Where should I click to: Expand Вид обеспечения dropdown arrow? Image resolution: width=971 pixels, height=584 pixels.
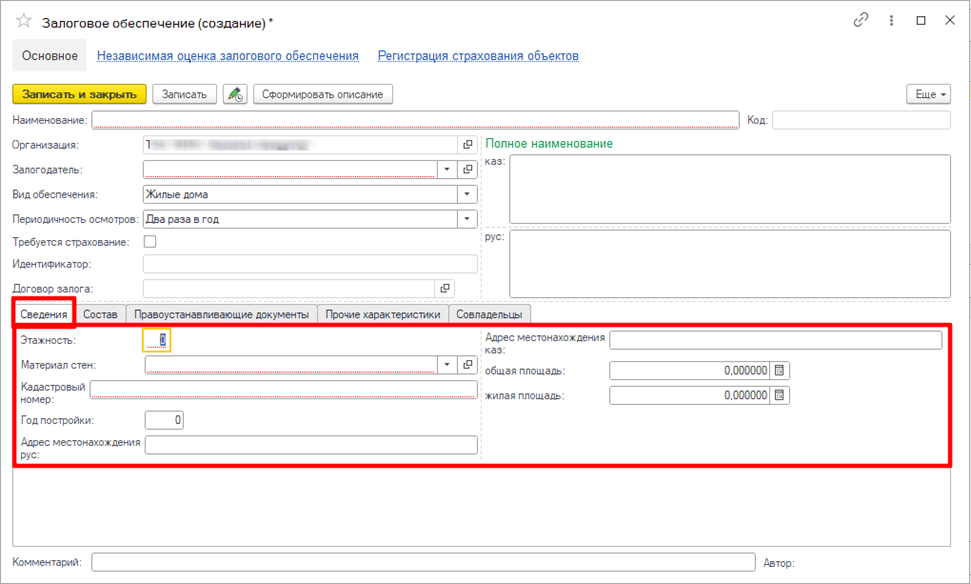467,194
